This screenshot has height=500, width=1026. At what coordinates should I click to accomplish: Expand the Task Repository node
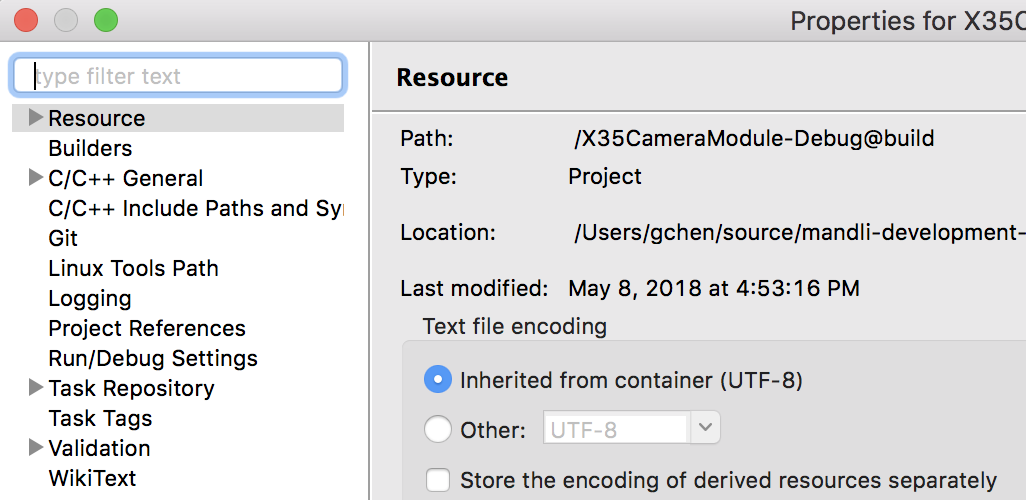36,388
